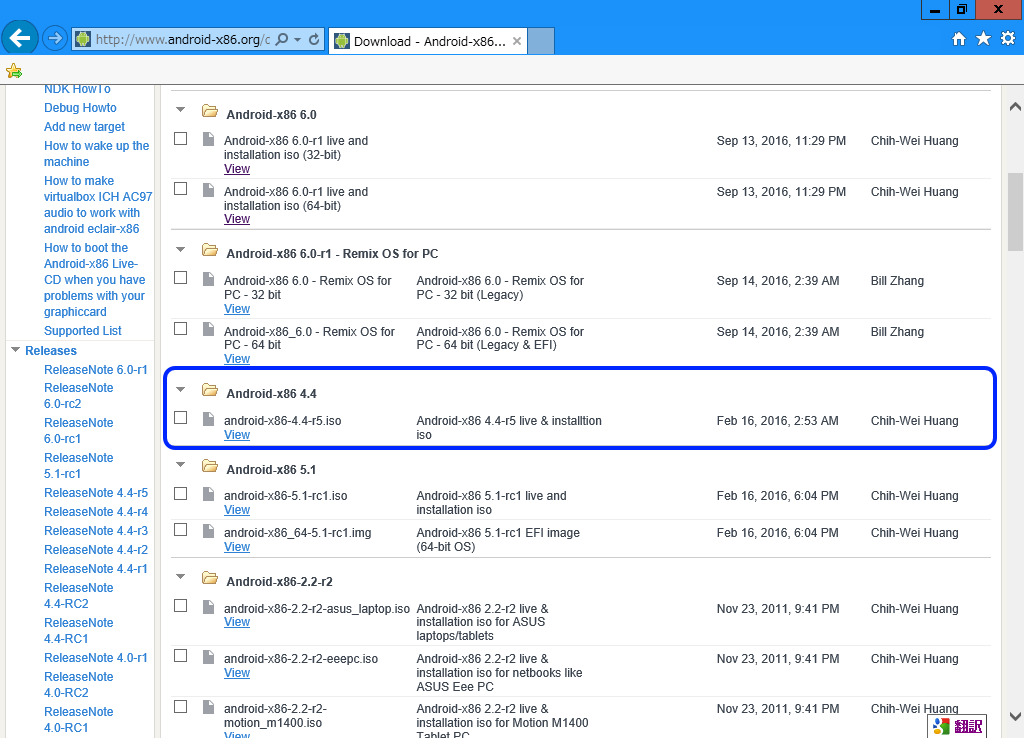Click the Android-x86 6.0 folder icon
Viewport: 1024px width, 738px height.
pyautogui.click(x=210, y=110)
